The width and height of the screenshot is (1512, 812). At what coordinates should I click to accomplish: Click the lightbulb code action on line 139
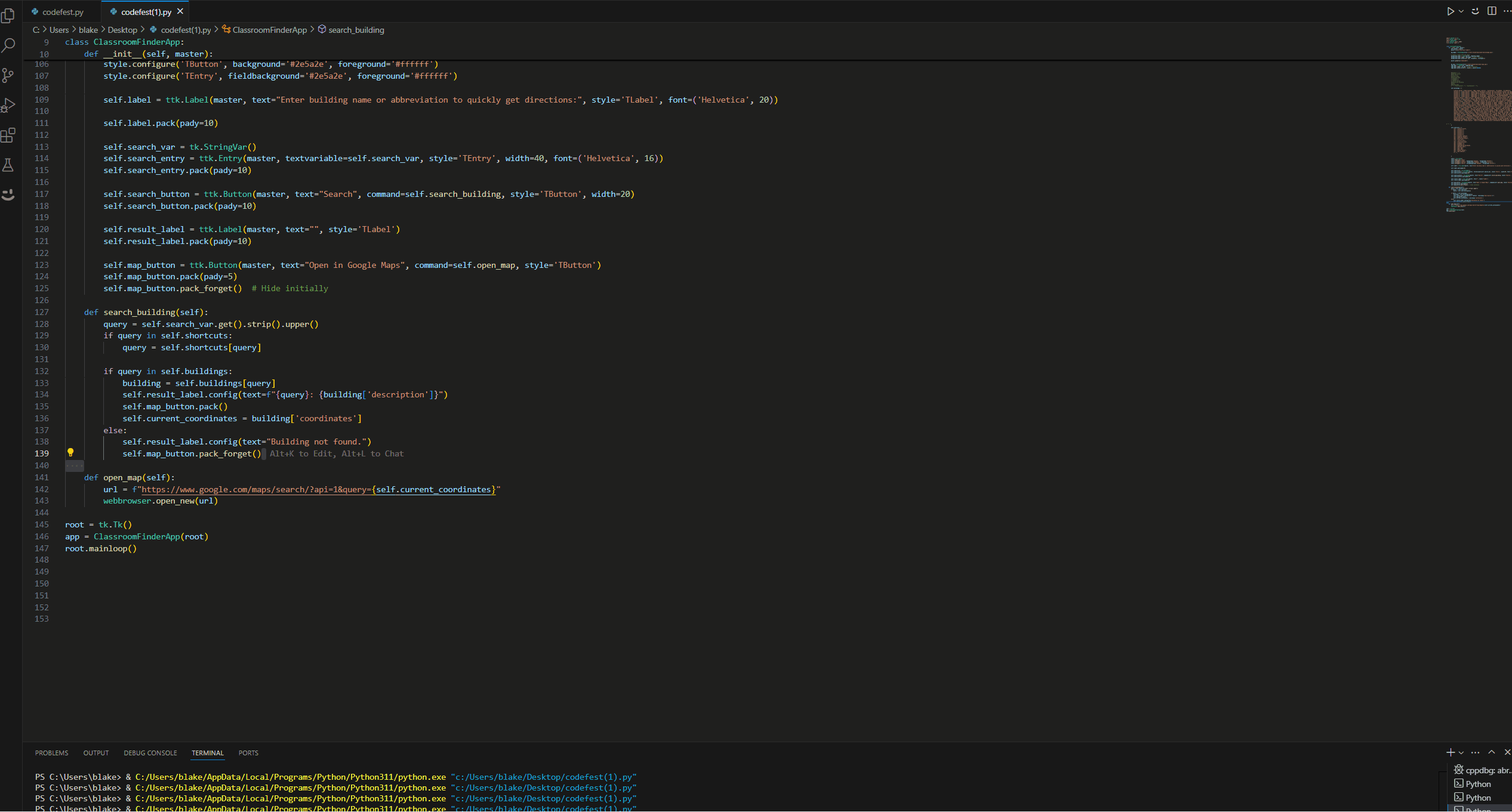coord(70,453)
